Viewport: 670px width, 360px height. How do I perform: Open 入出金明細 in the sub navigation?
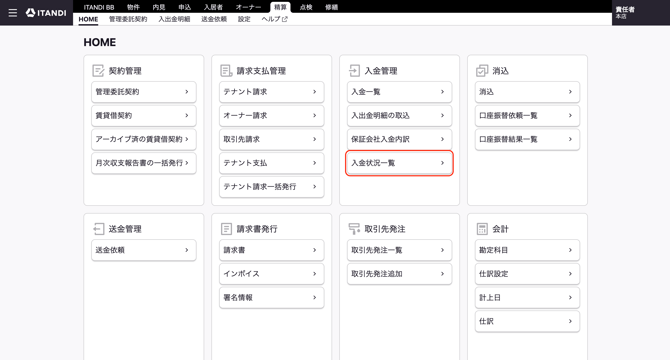coord(174,19)
